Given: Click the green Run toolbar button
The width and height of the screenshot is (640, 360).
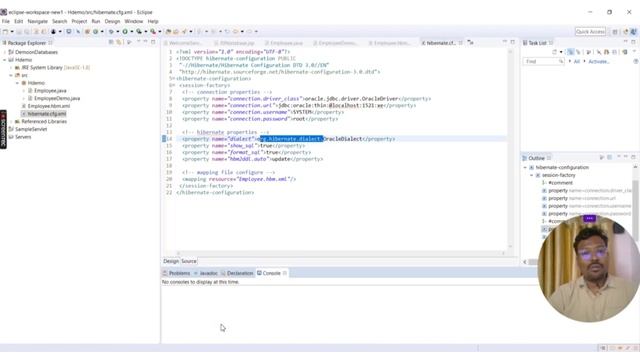Looking at the screenshot, I should pos(125,31).
